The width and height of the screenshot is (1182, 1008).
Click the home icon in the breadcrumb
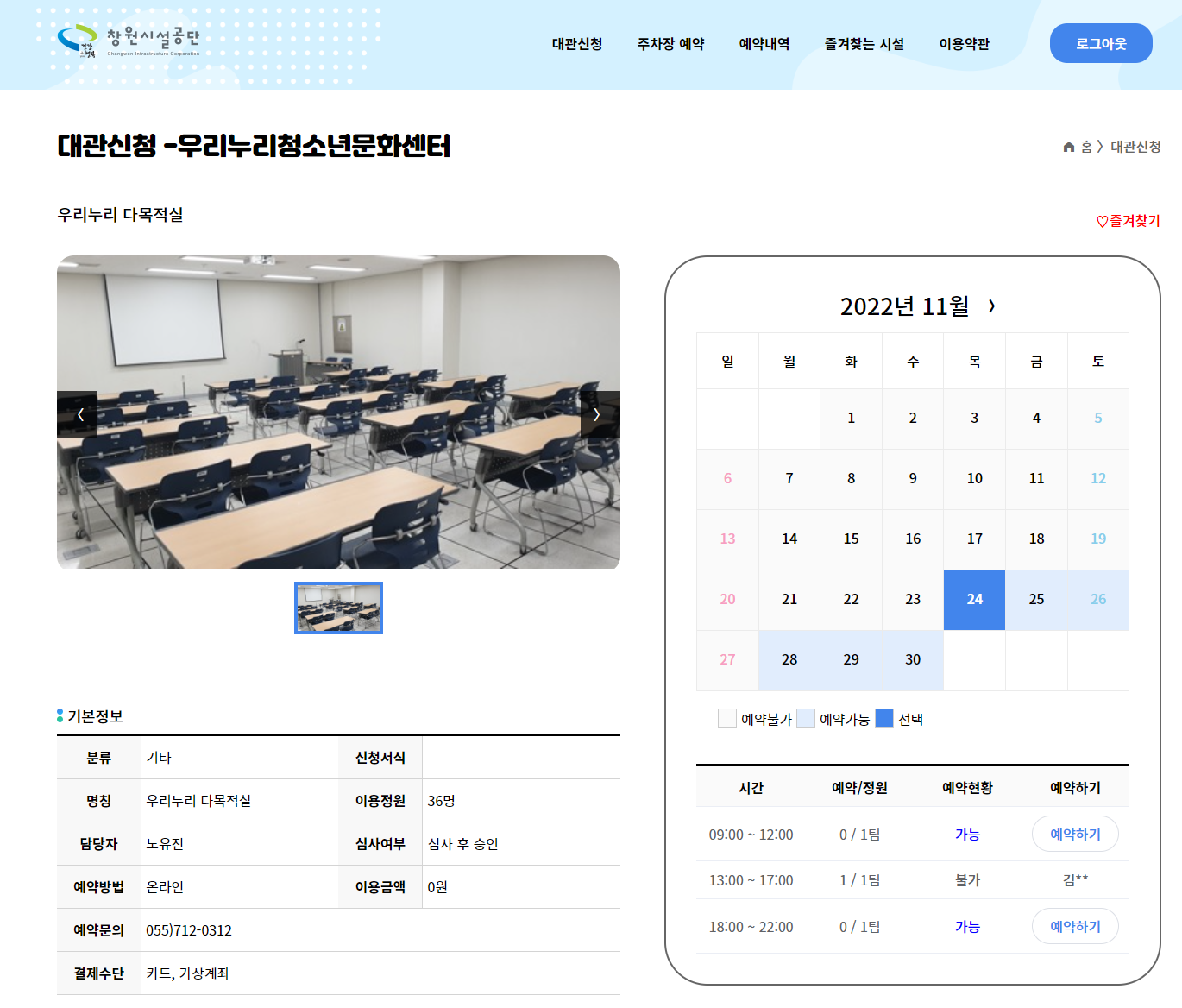1068,147
